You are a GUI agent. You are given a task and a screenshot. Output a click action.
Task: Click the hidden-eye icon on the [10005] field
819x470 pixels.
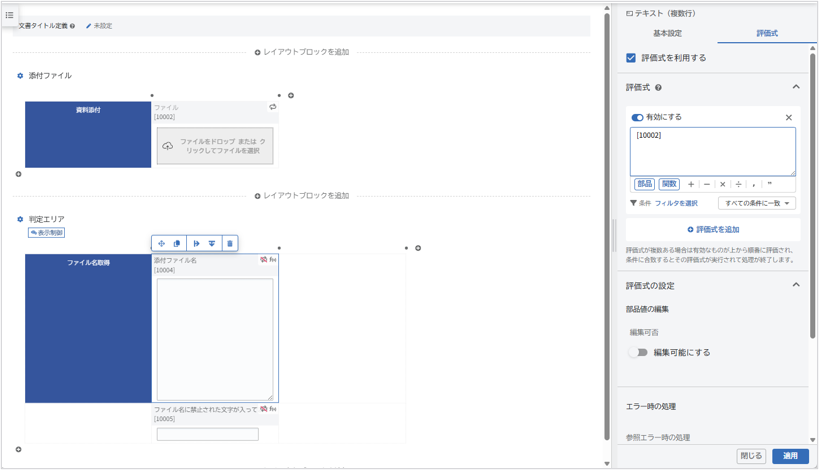(264, 409)
